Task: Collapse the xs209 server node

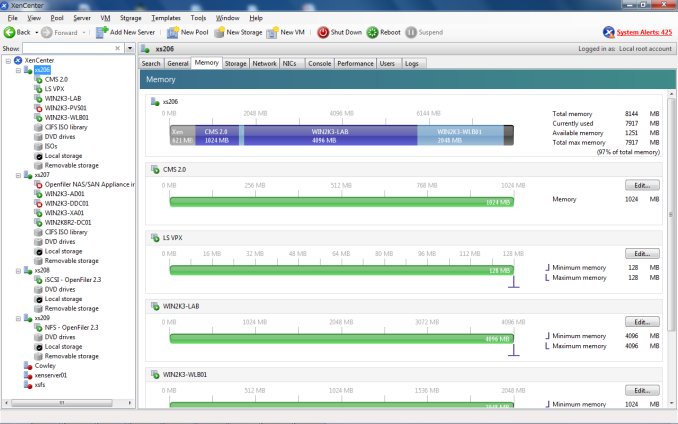Action: (19, 319)
